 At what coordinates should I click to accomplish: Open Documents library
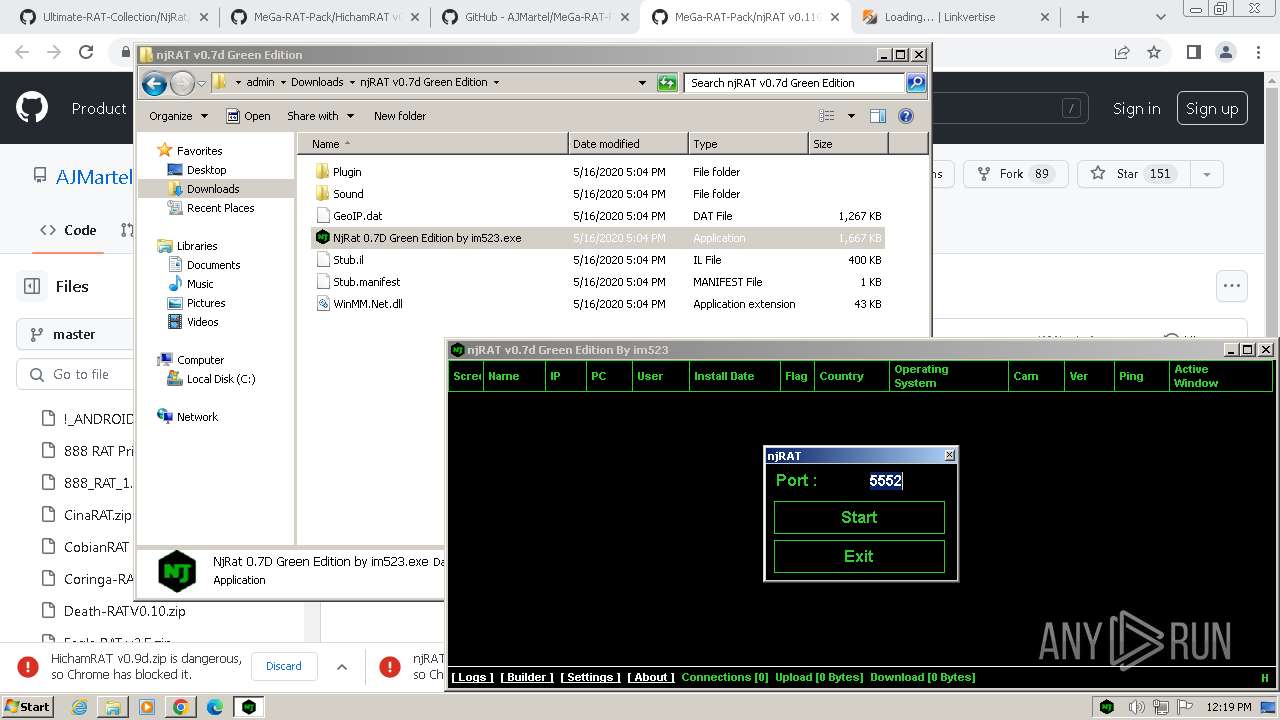click(213, 265)
